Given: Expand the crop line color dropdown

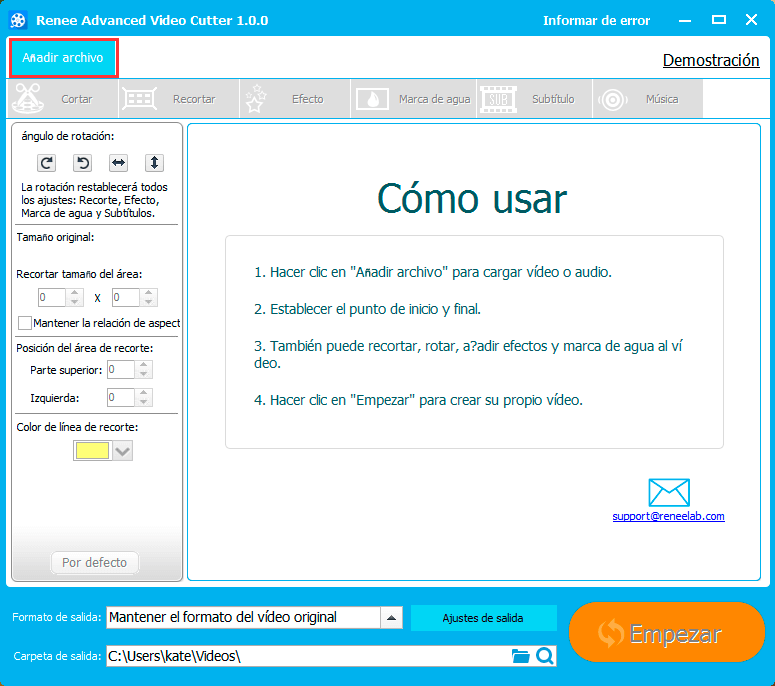Looking at the screenshot, I should coord(123,451).
